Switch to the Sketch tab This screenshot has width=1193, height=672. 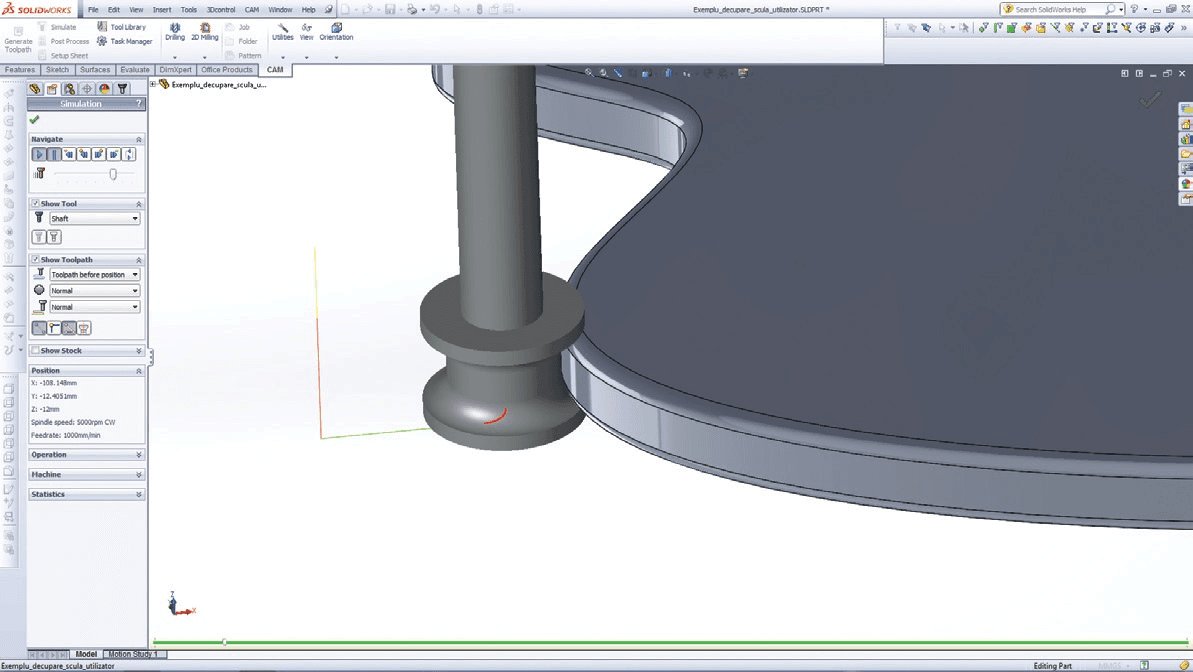tap(57, 69)
